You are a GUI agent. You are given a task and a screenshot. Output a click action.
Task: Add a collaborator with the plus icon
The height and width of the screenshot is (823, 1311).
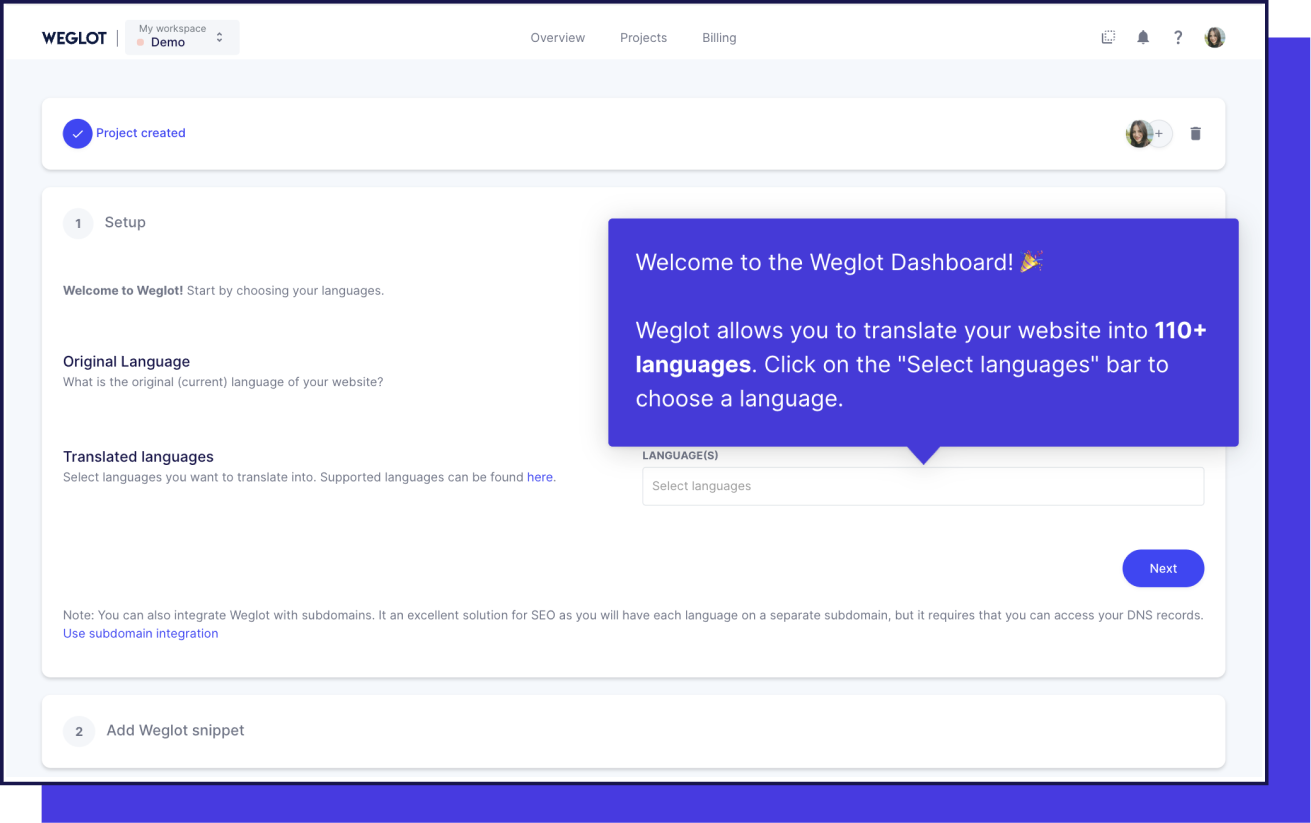pos(1159,133)
